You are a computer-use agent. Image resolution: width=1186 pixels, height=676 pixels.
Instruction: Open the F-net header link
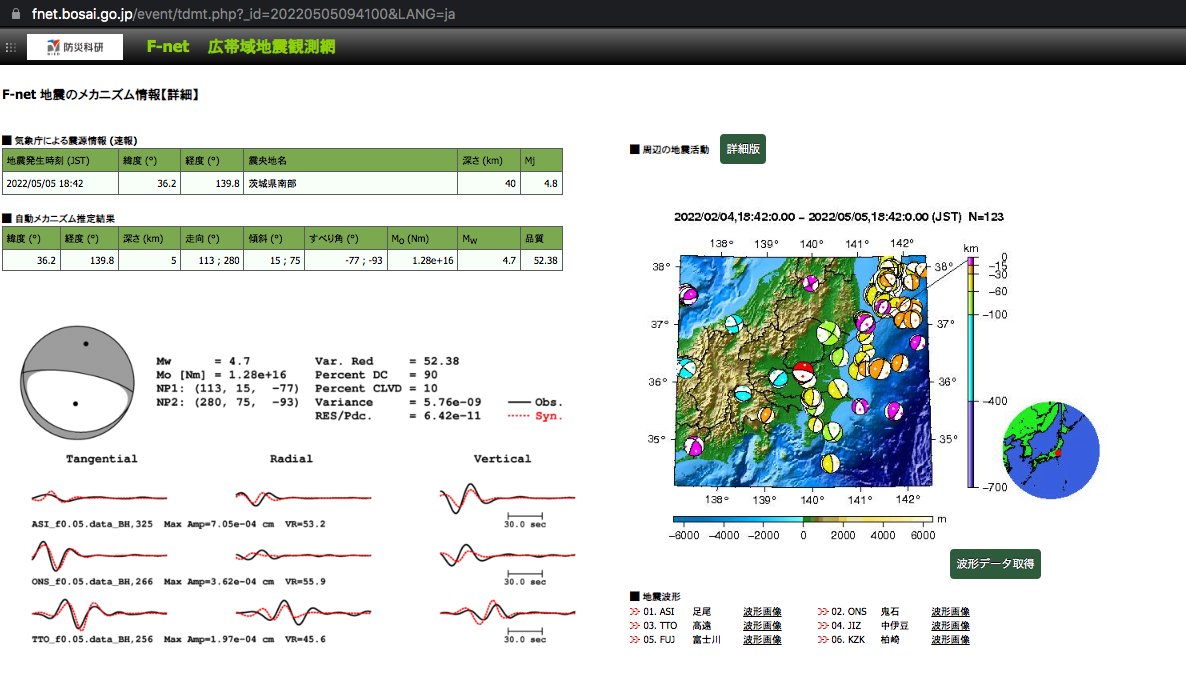(167, 46)
